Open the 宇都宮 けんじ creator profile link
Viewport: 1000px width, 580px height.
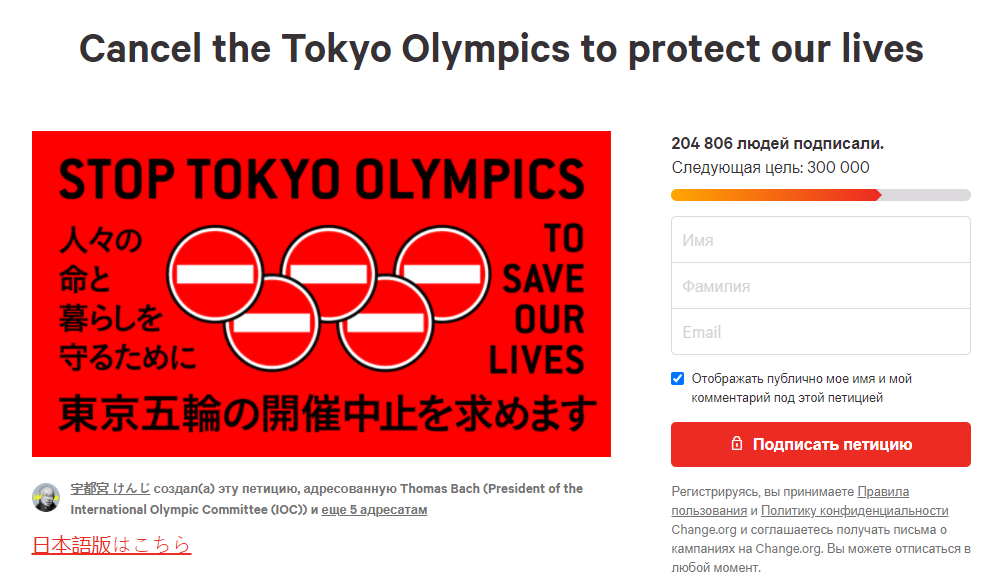[x=110, y=489]
